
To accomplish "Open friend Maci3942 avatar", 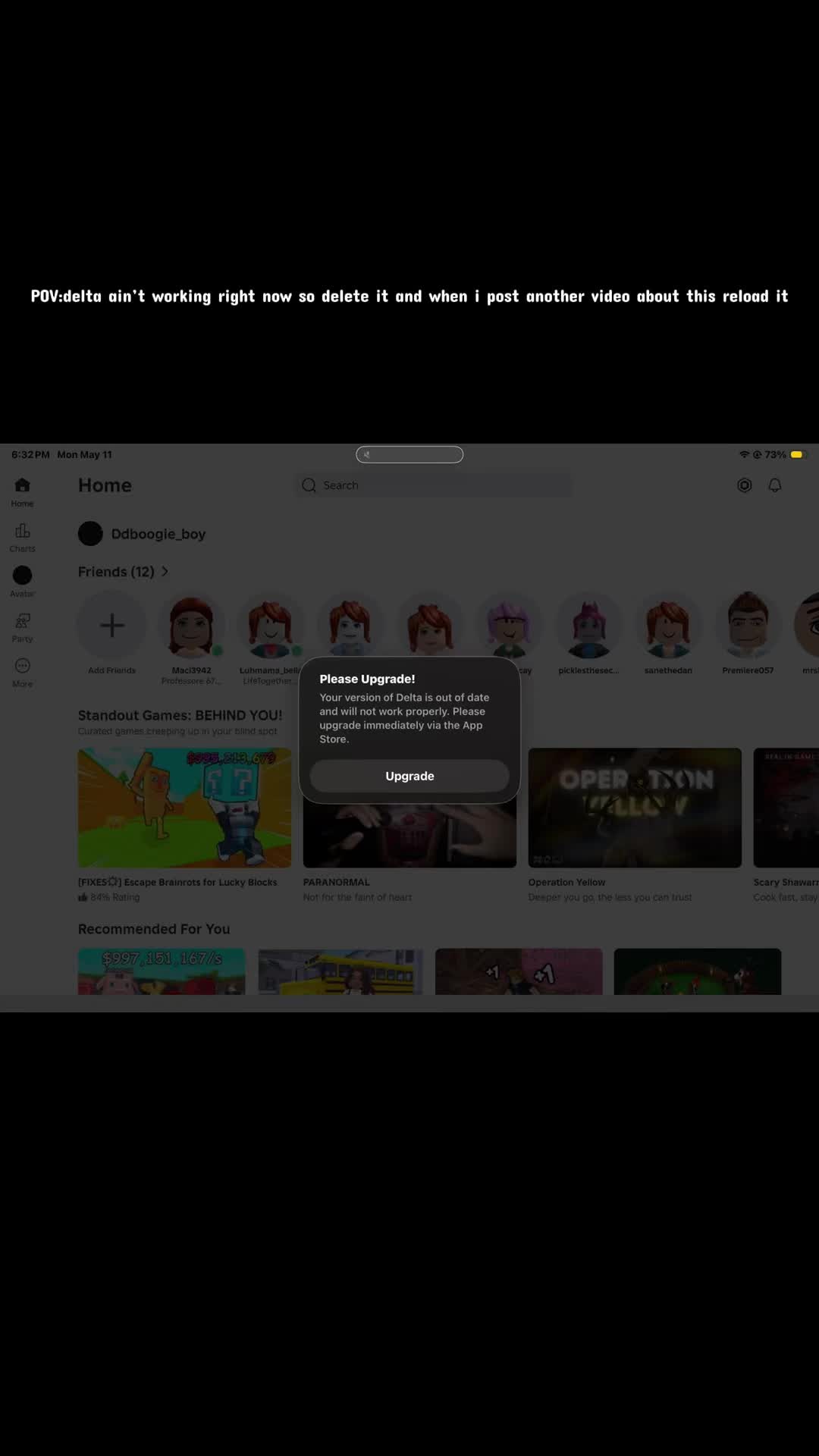I will pyautogui.click(x=191, y=626).
